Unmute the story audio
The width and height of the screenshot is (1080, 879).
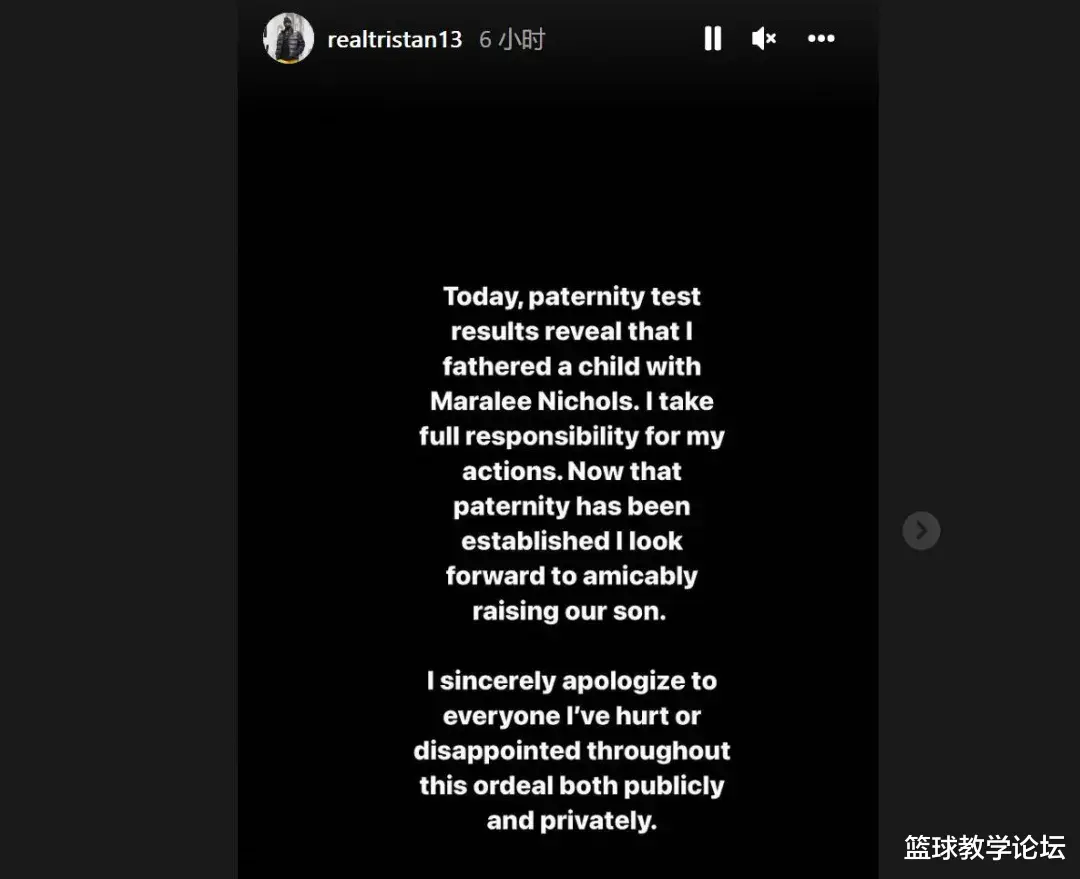(764, 39)
